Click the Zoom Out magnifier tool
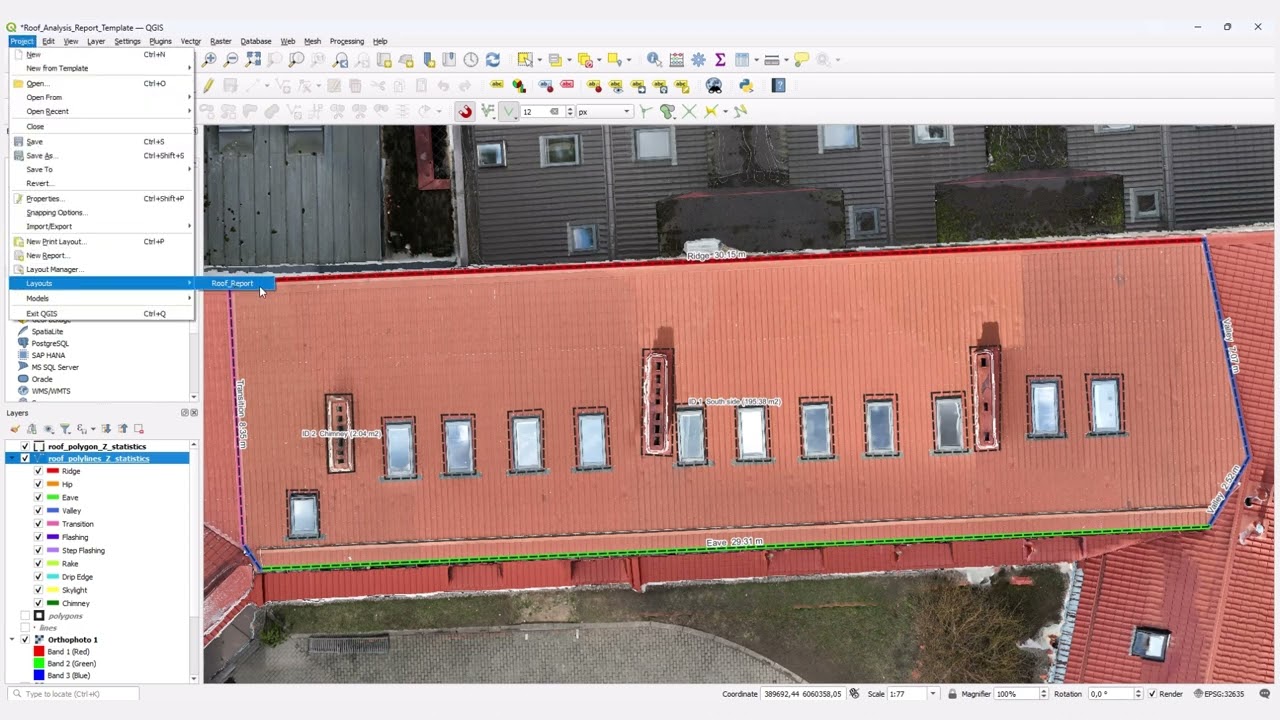The width and height of the screenshot is (1280, 720). click(x=231, y=60)
